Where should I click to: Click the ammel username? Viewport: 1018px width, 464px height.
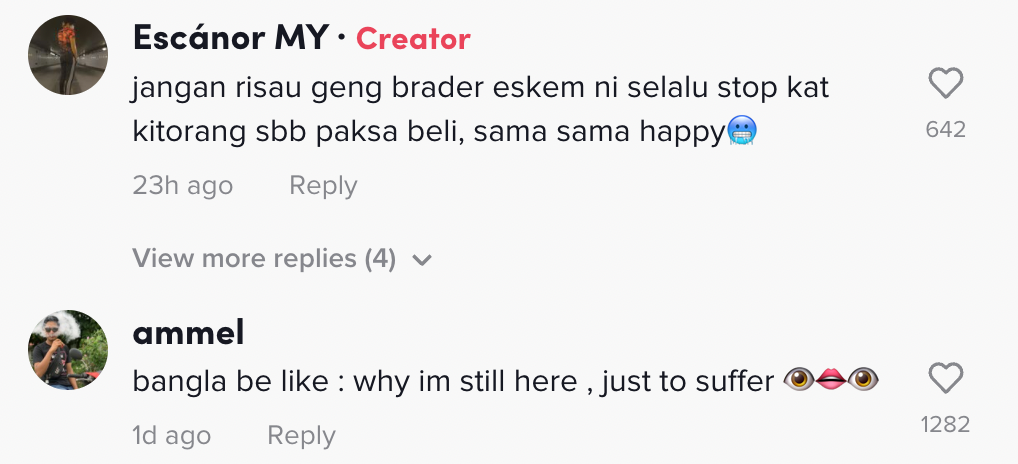coord(188,333)
